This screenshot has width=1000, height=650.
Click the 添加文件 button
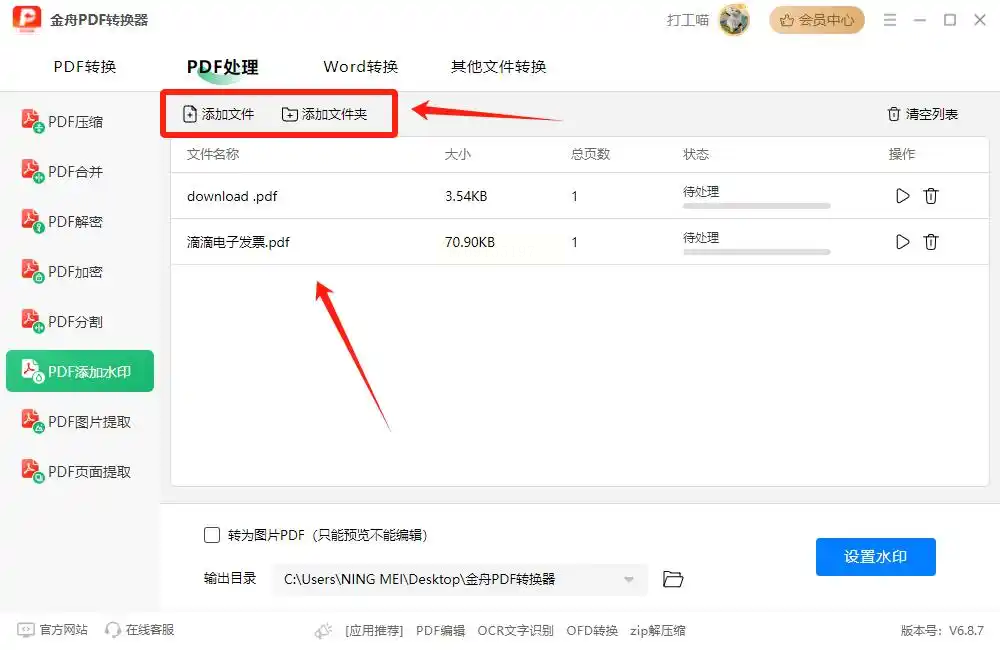[218, 114]
